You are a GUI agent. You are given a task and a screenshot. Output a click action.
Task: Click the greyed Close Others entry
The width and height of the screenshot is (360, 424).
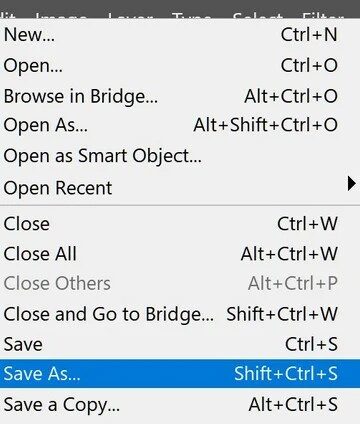180,284
